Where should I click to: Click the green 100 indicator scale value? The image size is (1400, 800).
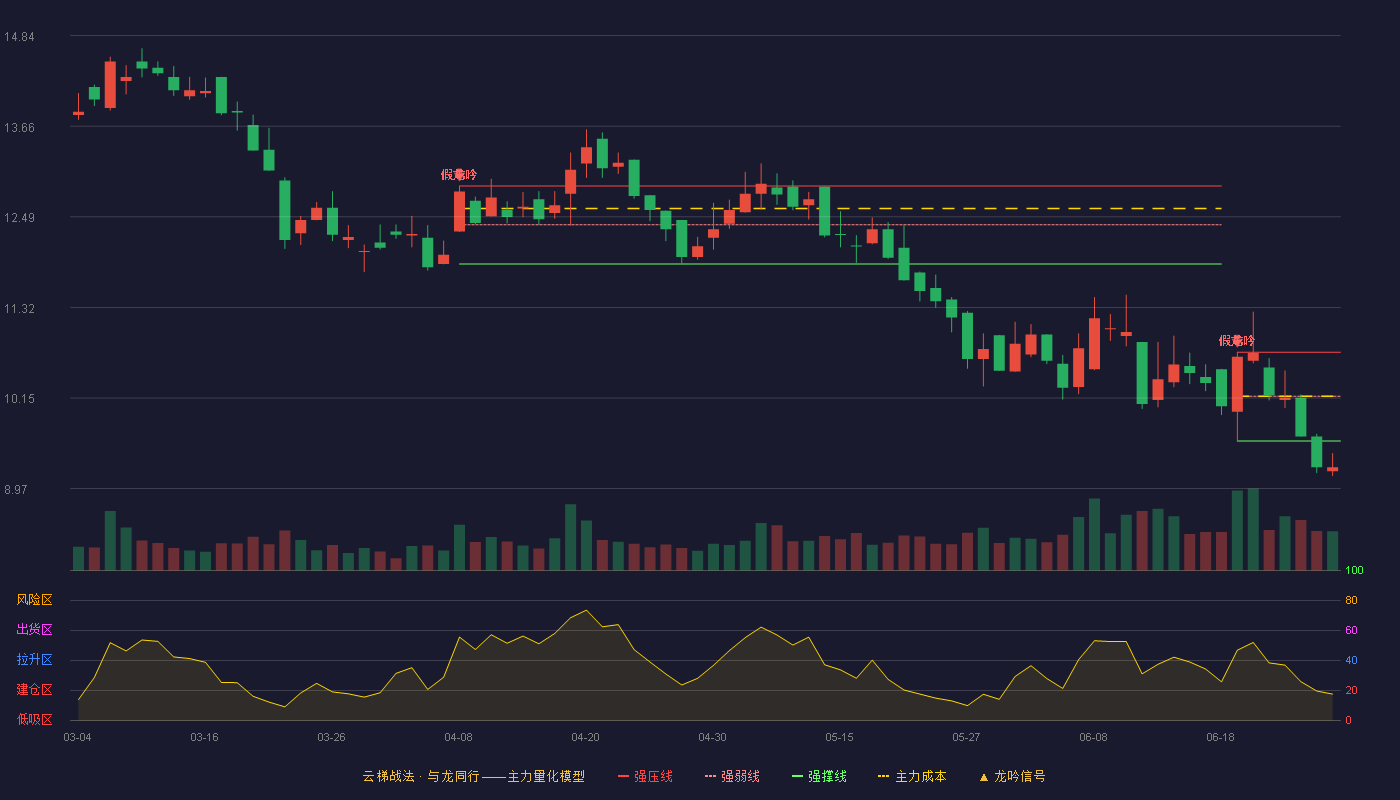(1355, 571)
